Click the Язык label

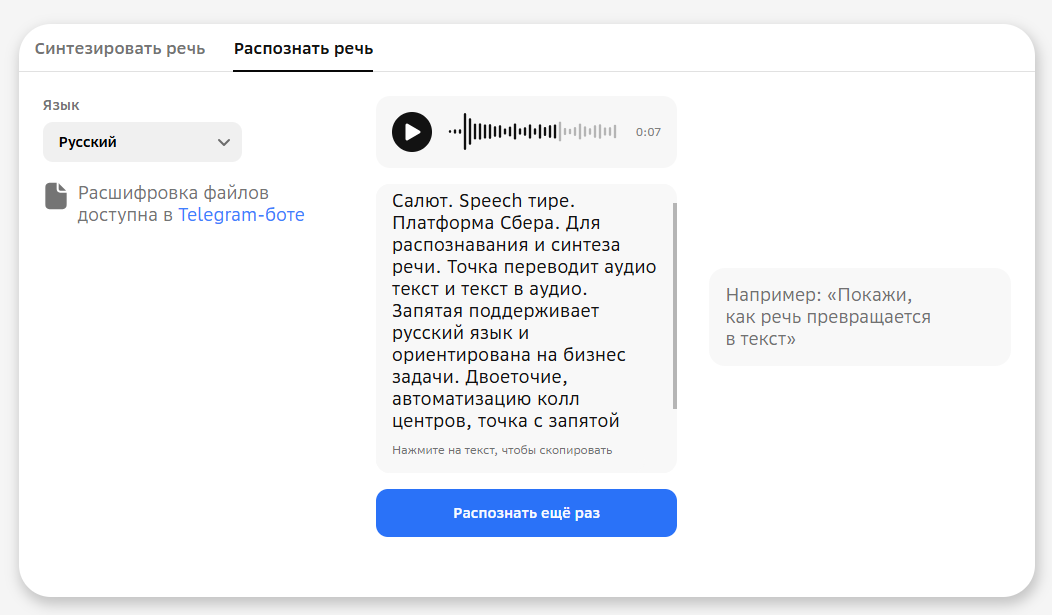[61, 105]
